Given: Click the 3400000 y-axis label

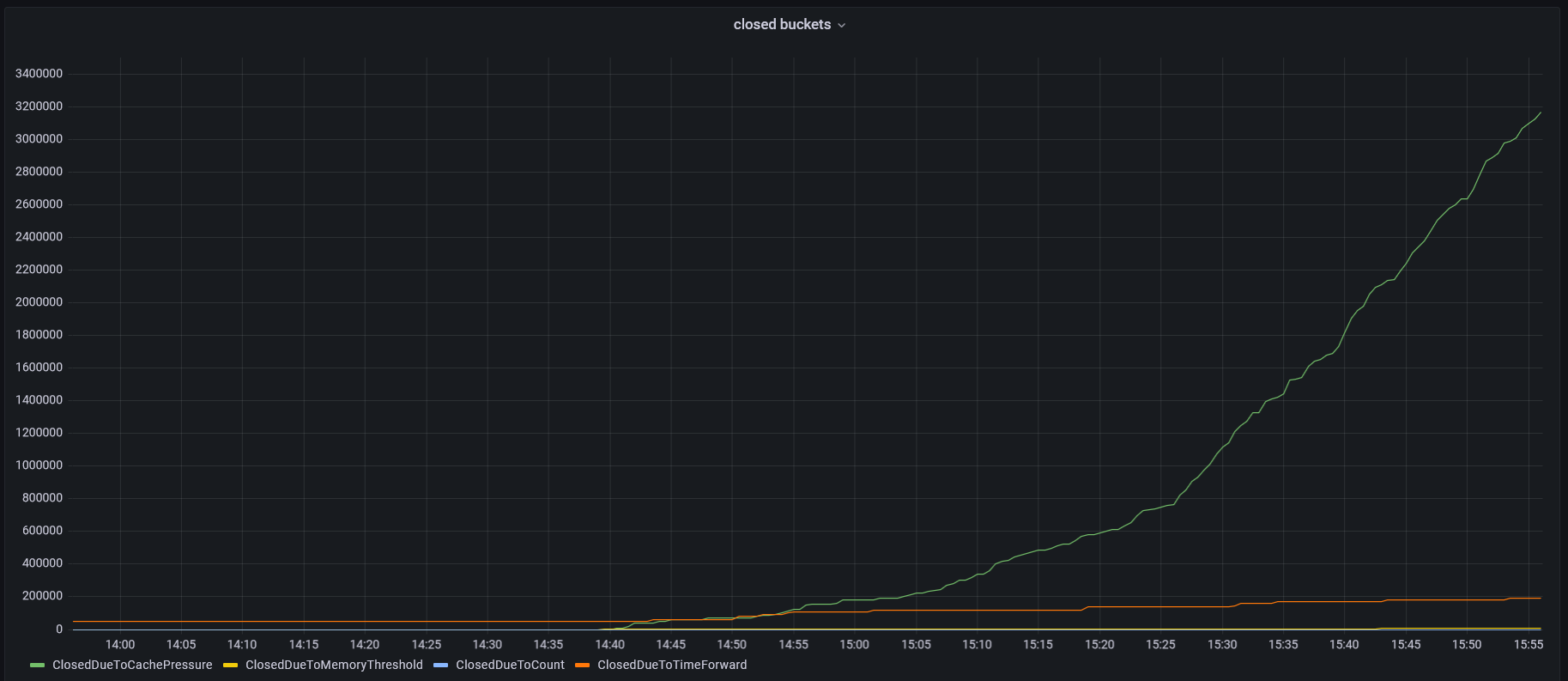Looking at the screenshot, I should click(39, 74).
